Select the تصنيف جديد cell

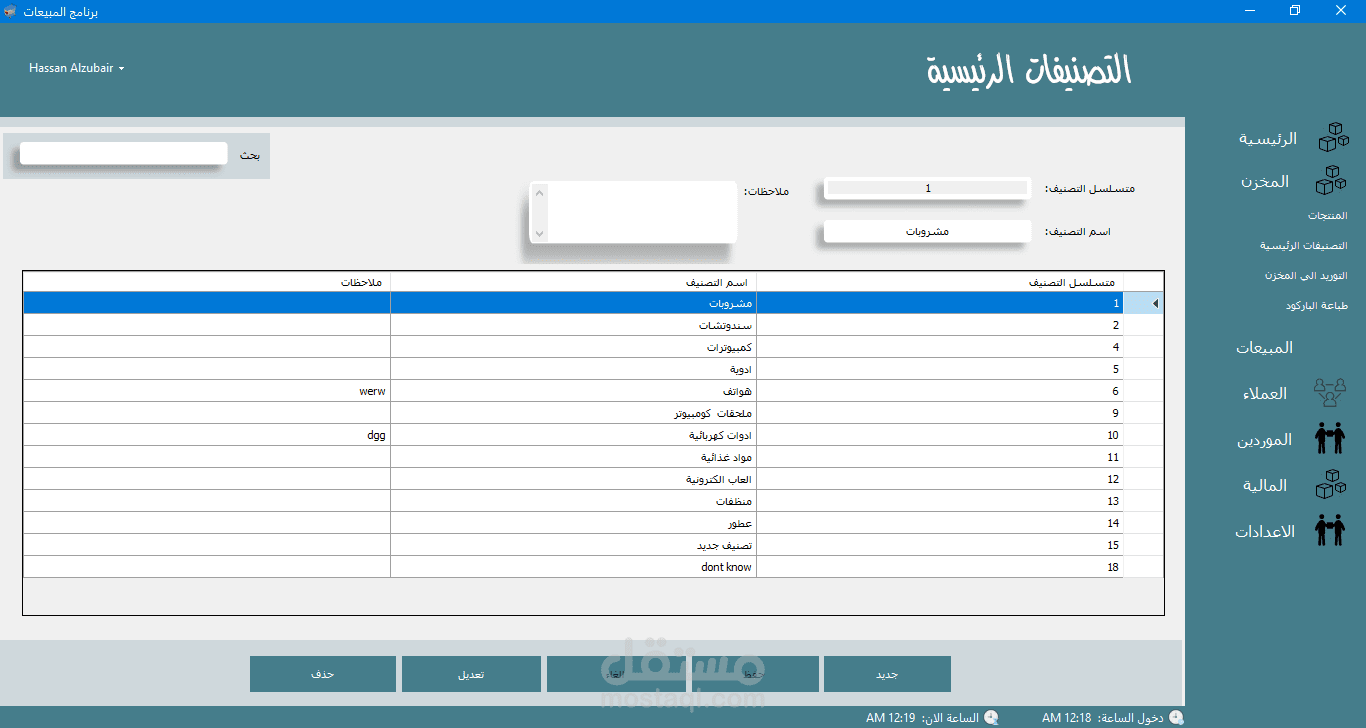coord(574,545)
